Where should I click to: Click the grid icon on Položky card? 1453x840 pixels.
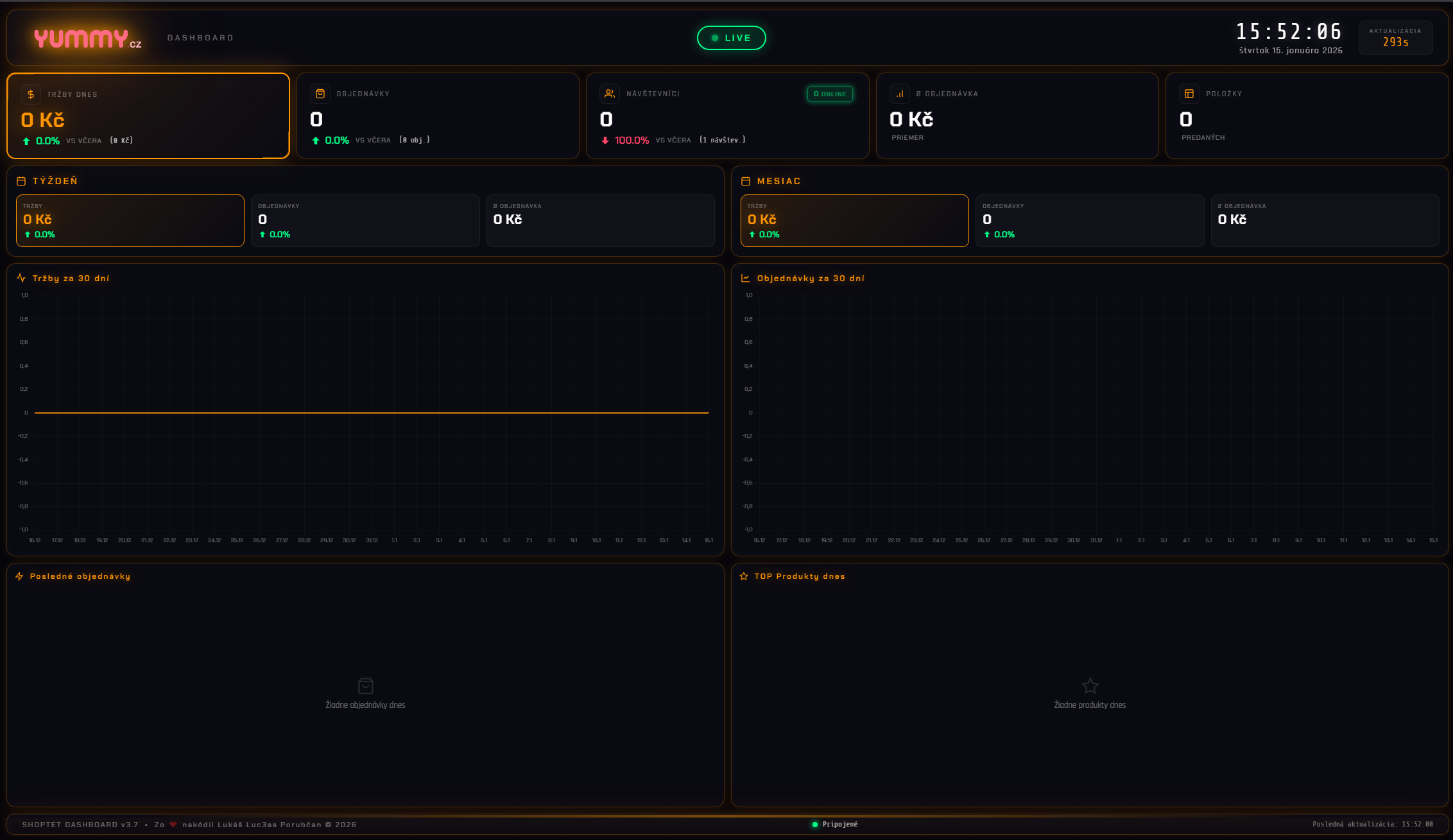(x=1189, y=93)
